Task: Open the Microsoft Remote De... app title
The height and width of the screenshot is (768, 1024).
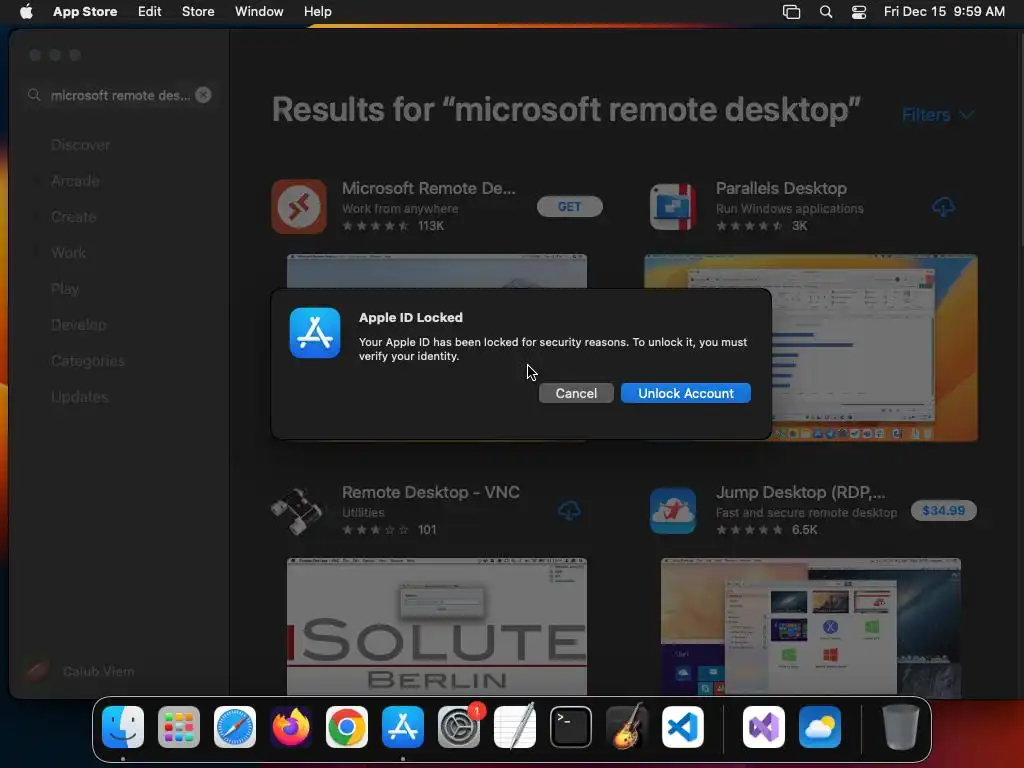Action: coord(428,188)
